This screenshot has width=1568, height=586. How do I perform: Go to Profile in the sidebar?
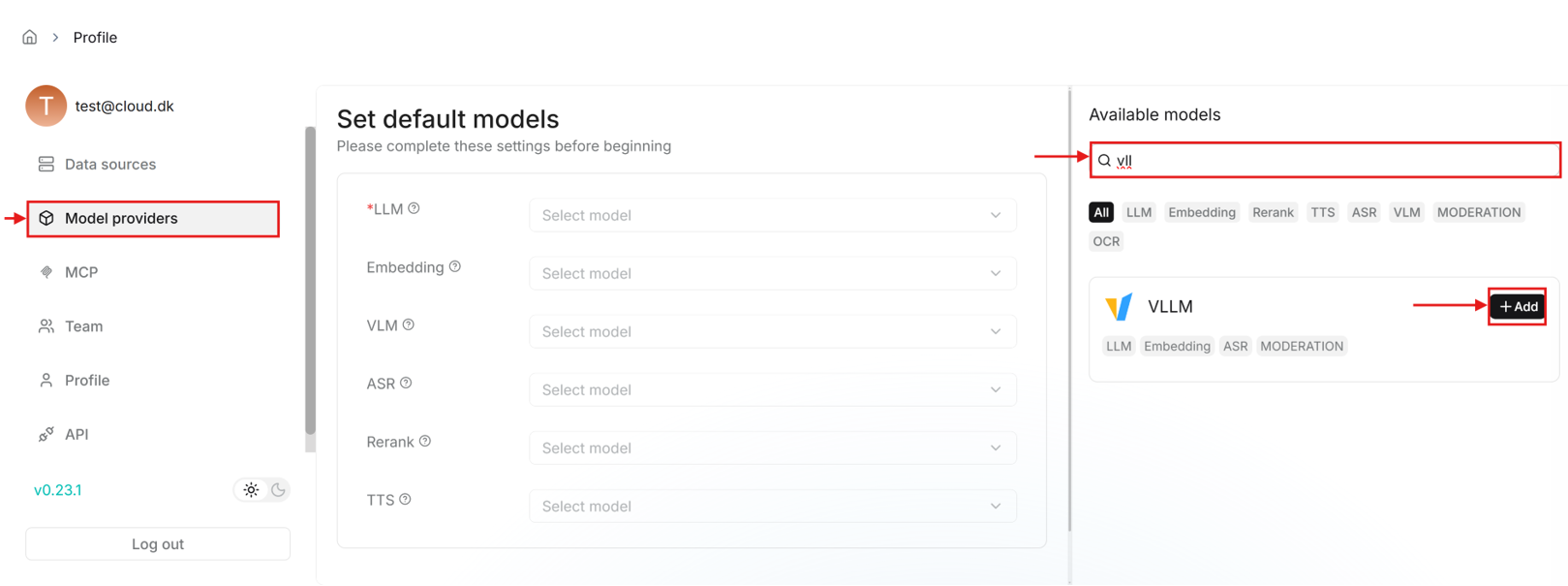click(x=87, y=381)
